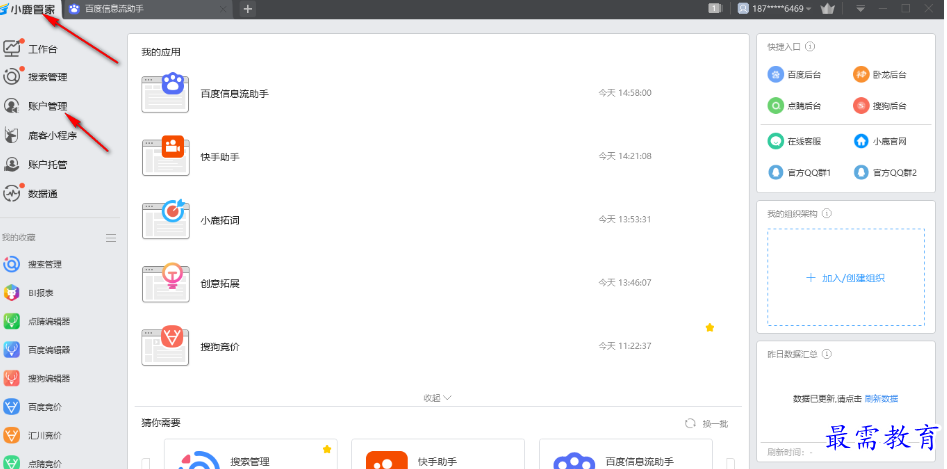947x469 pixels.
Task: Open 搜索管理 in the top navigation list
Action: point(36,77)
